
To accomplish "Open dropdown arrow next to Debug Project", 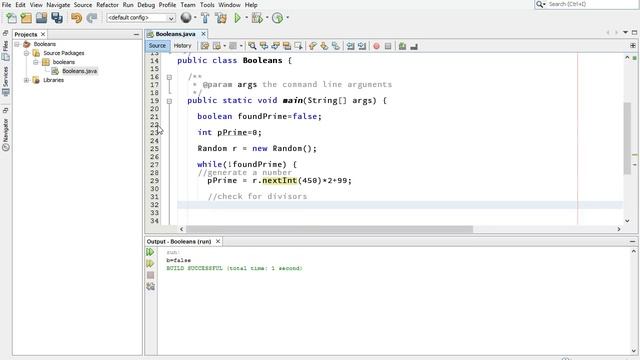I will pyautogui.click(x=267, y=18).
